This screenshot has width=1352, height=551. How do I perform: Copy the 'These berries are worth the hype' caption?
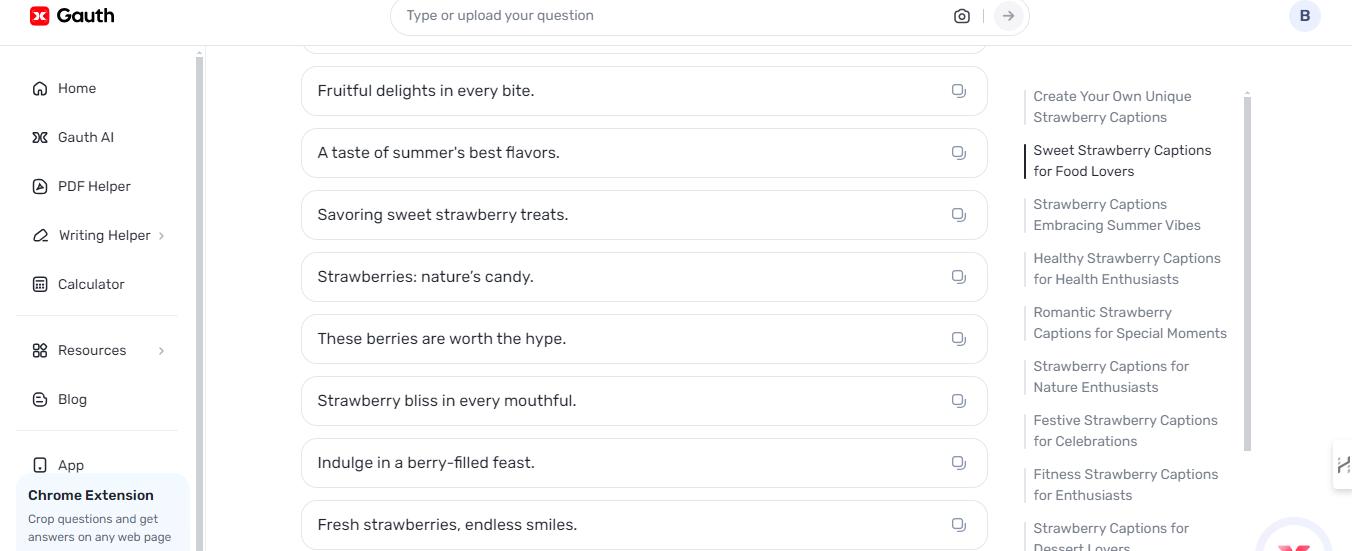click(x=958, y=339)
